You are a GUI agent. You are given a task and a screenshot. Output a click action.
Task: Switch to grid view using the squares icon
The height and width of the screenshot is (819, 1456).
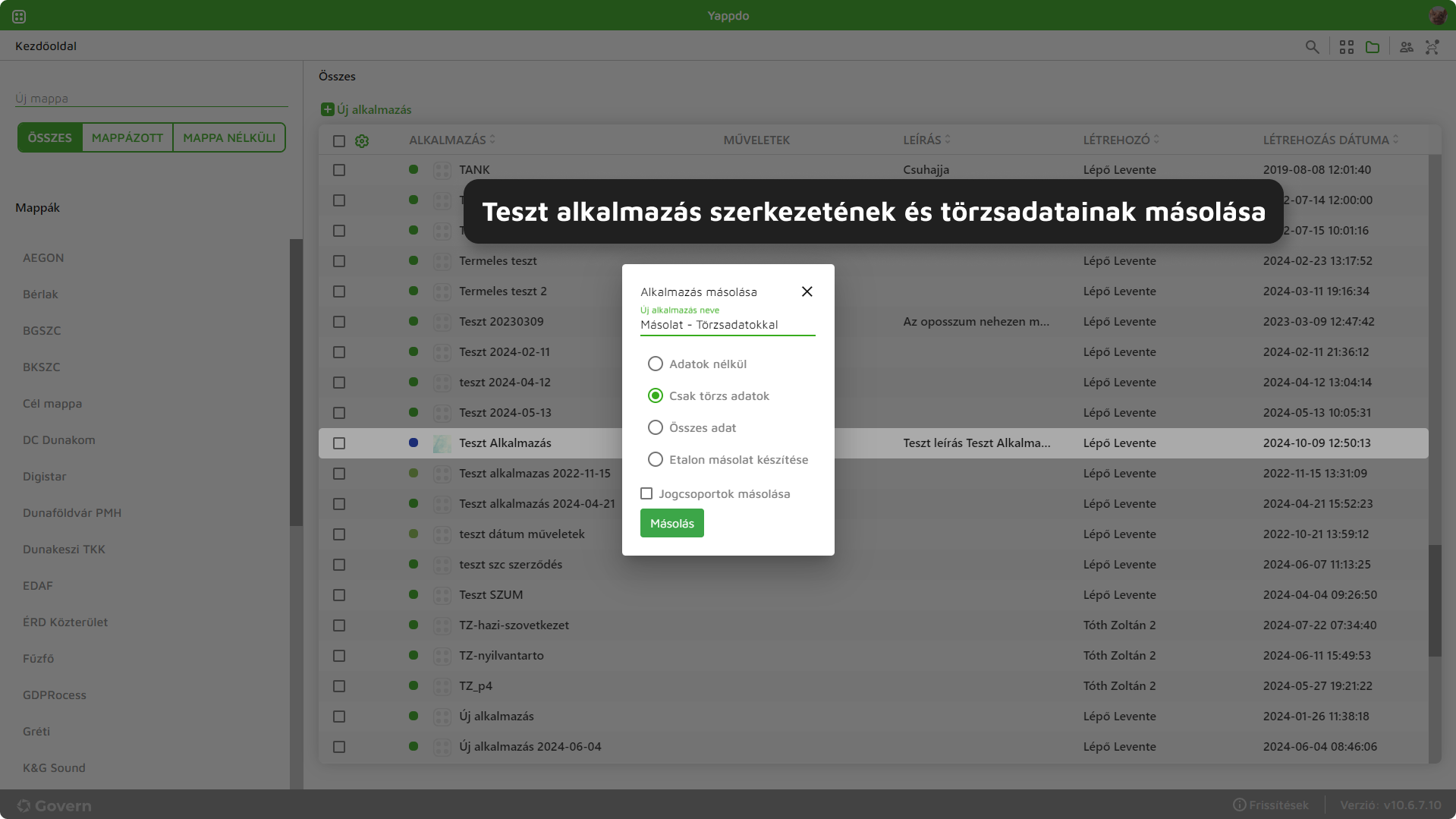click(x=1347, y=46)
